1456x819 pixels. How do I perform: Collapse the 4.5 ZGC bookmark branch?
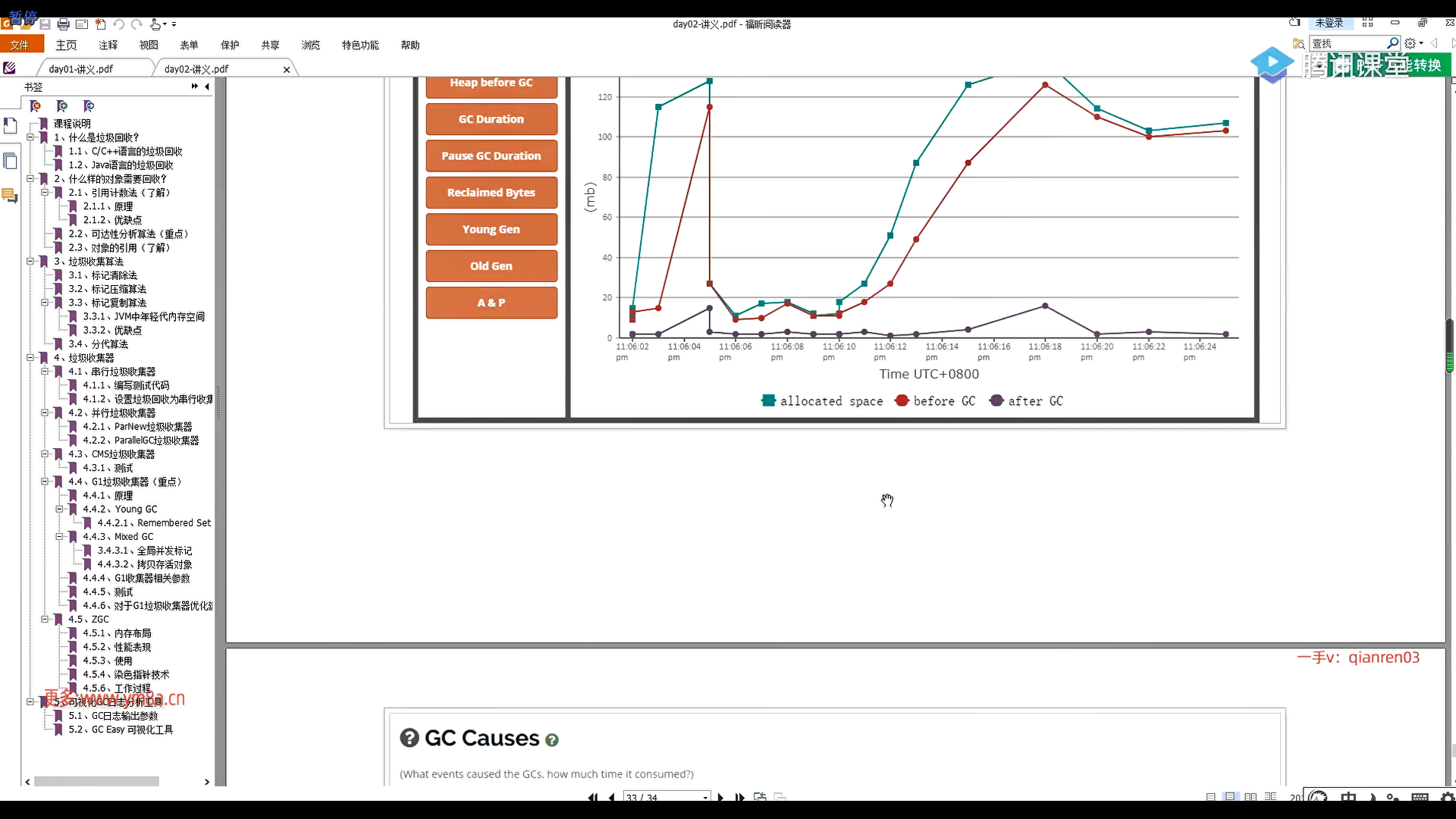pyautogui.click(x=45, y=620)
